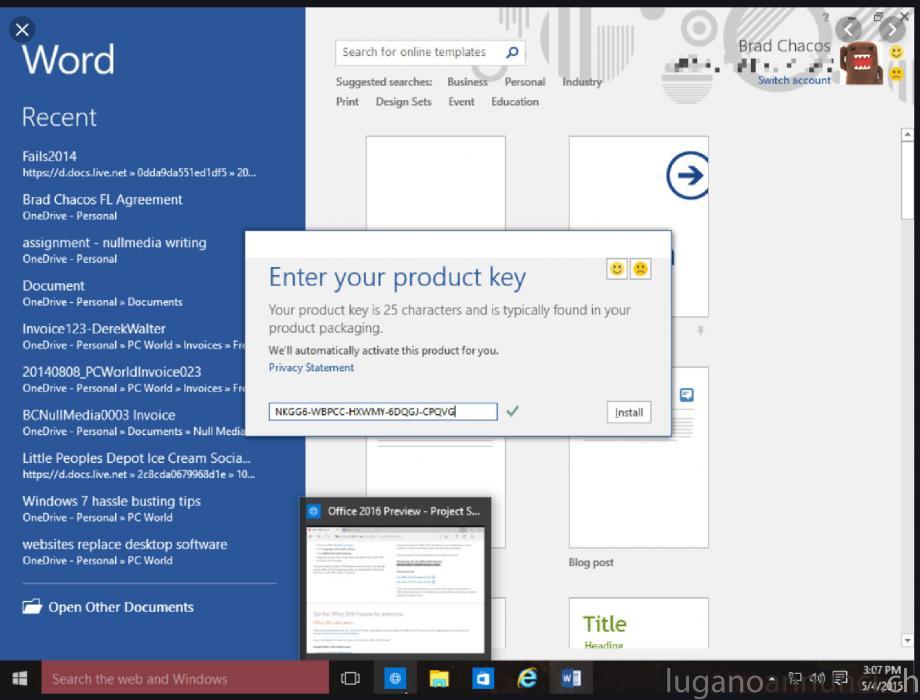Click the overlay close X icon above Word
The width and height of the screenshot is (920, 700).
click(x=22, y=29)
